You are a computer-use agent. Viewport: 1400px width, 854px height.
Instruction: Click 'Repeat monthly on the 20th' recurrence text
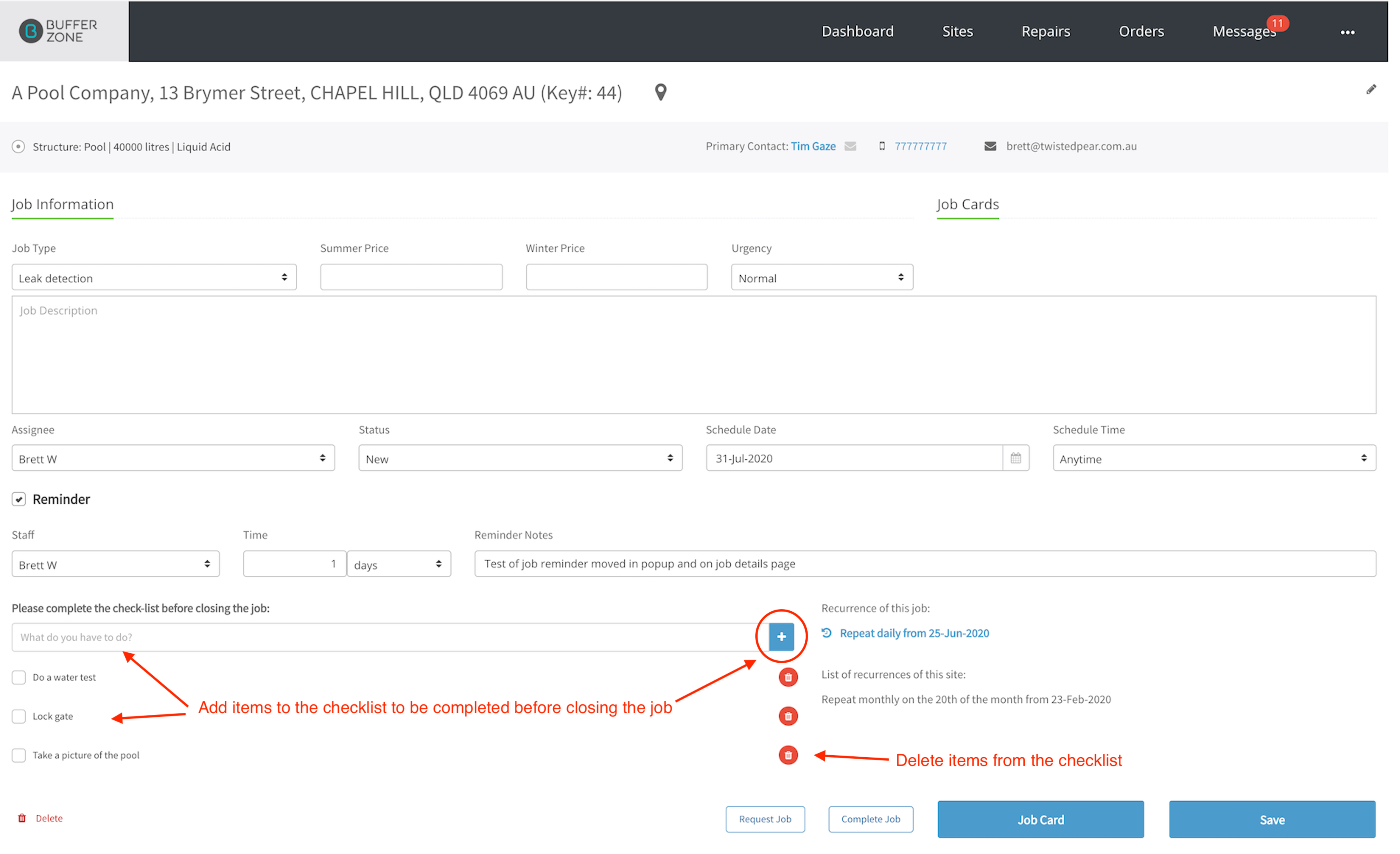[x=966, y=700]
